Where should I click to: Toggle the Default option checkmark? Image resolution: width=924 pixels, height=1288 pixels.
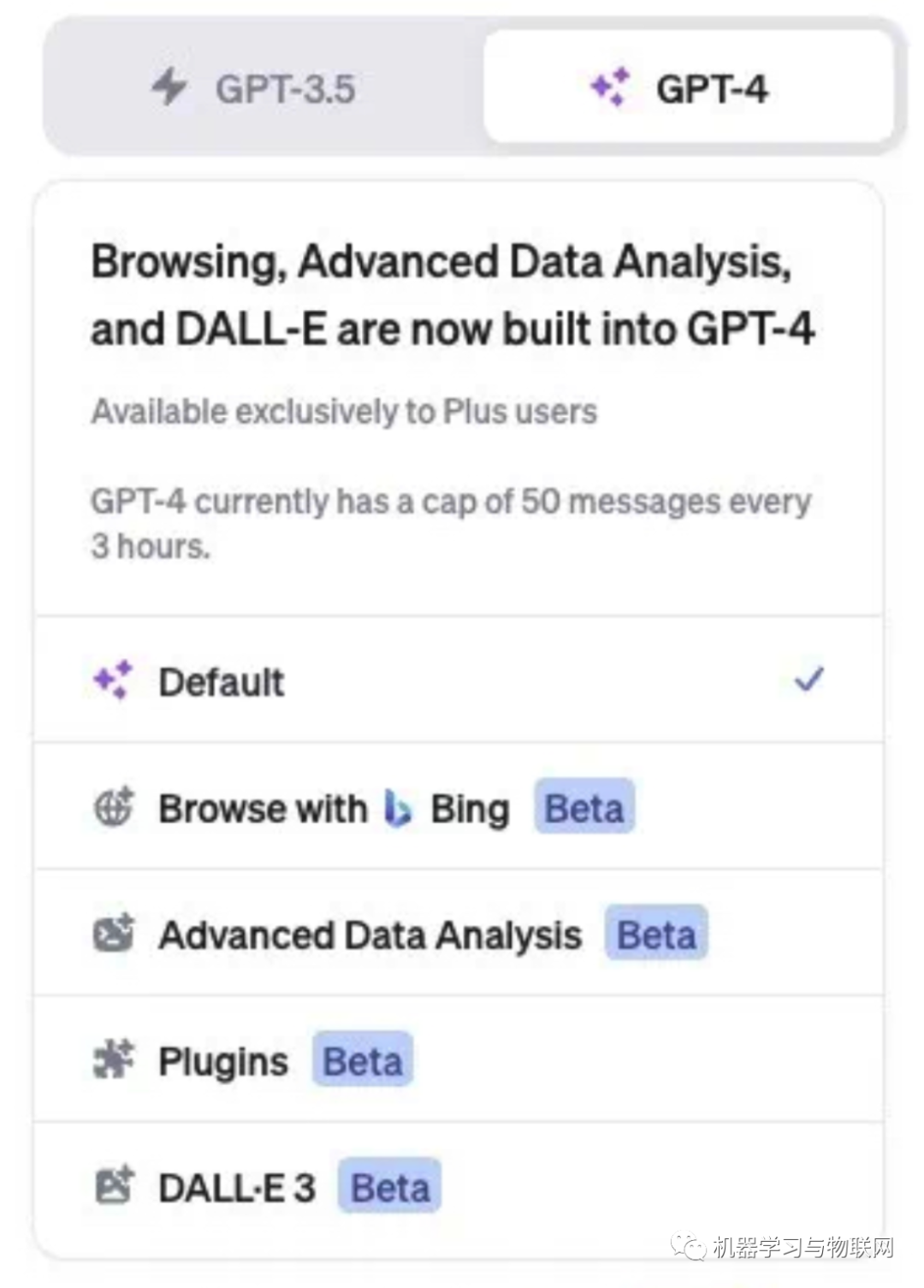point(808,680)
